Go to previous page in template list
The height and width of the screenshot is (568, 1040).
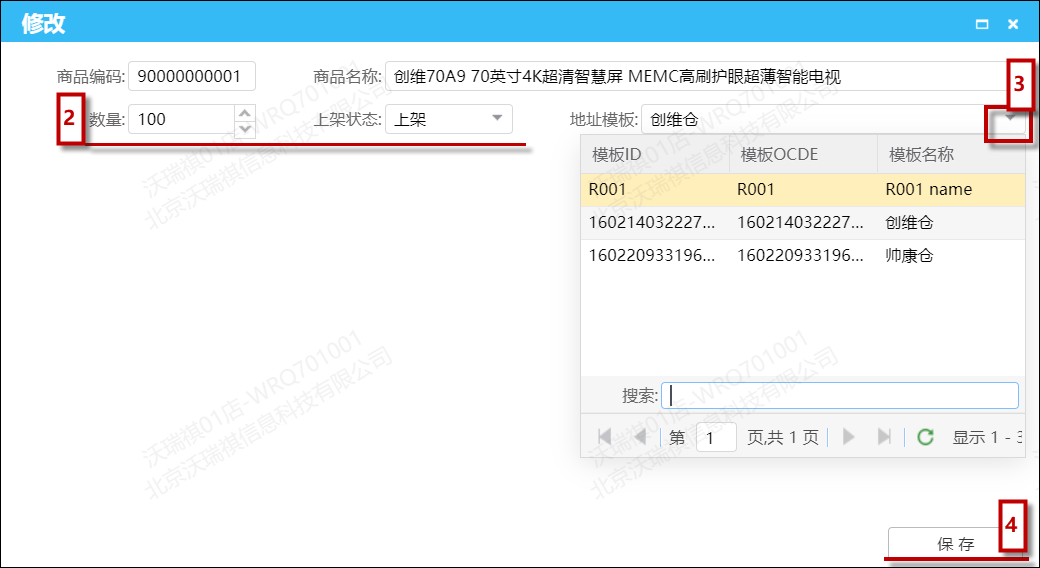[640, 437]
